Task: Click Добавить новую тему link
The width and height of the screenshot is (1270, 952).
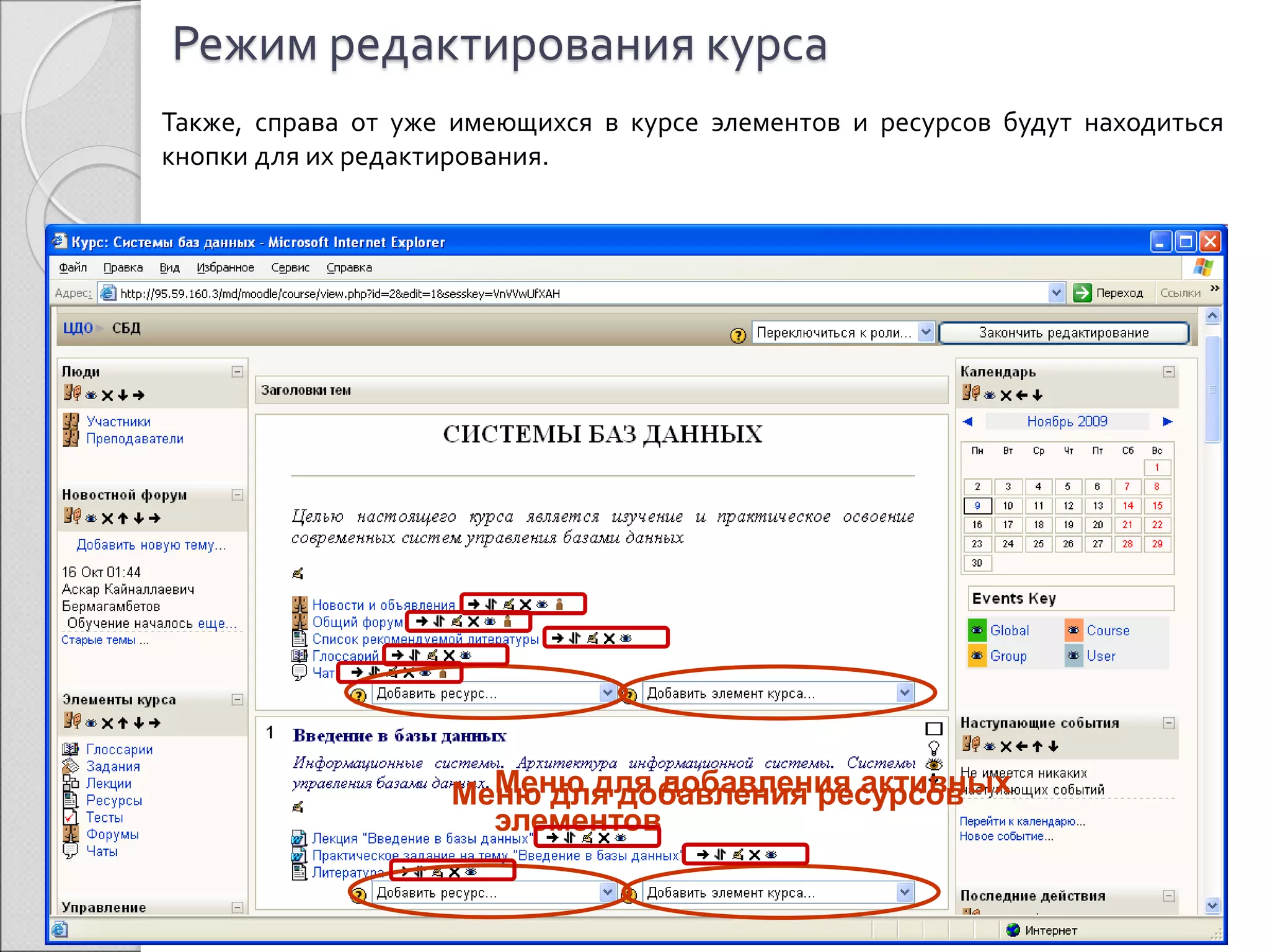Action: tap(151, 545)
